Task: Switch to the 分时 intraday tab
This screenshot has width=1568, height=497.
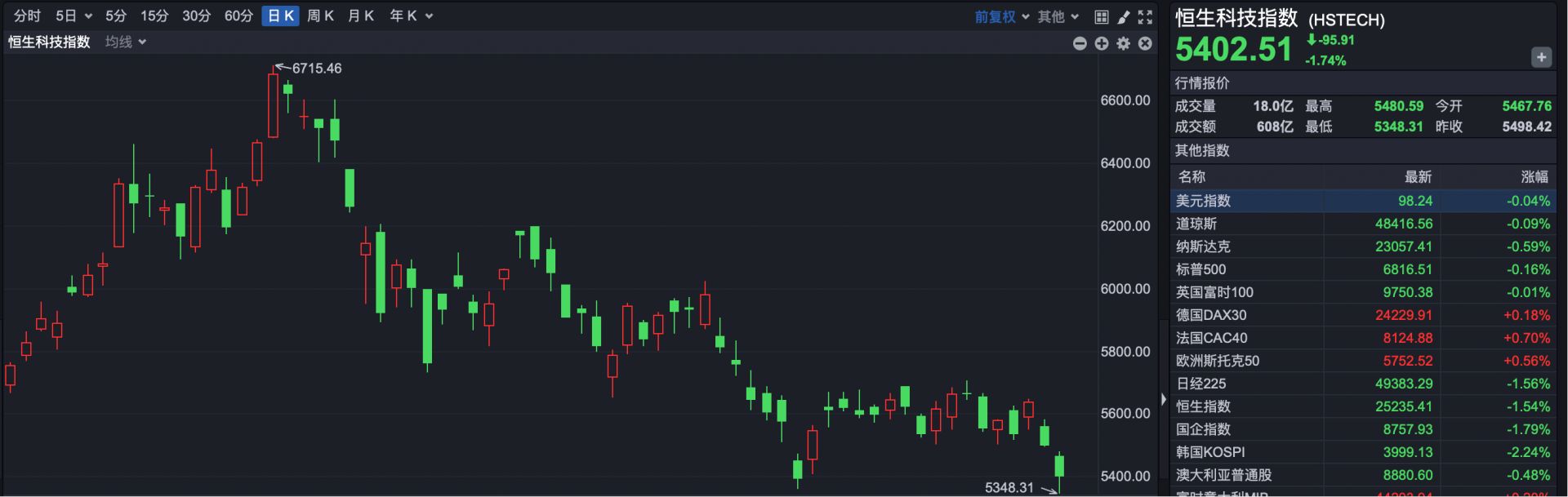Action: (x=27, y=16)
